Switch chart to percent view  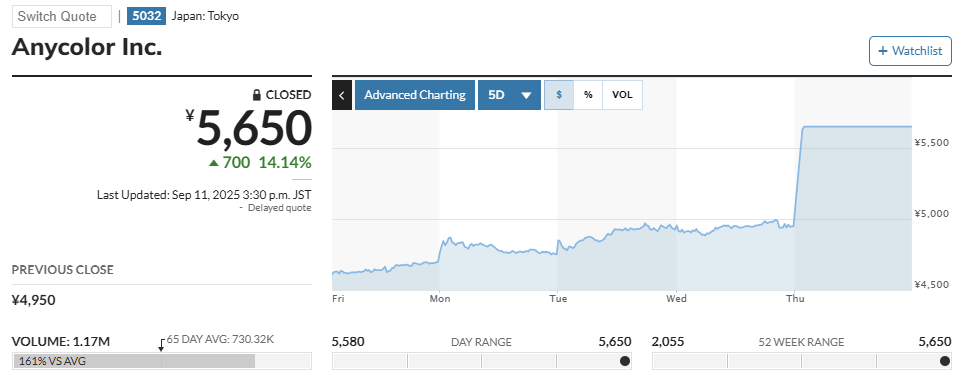click(x=588, y=95)
